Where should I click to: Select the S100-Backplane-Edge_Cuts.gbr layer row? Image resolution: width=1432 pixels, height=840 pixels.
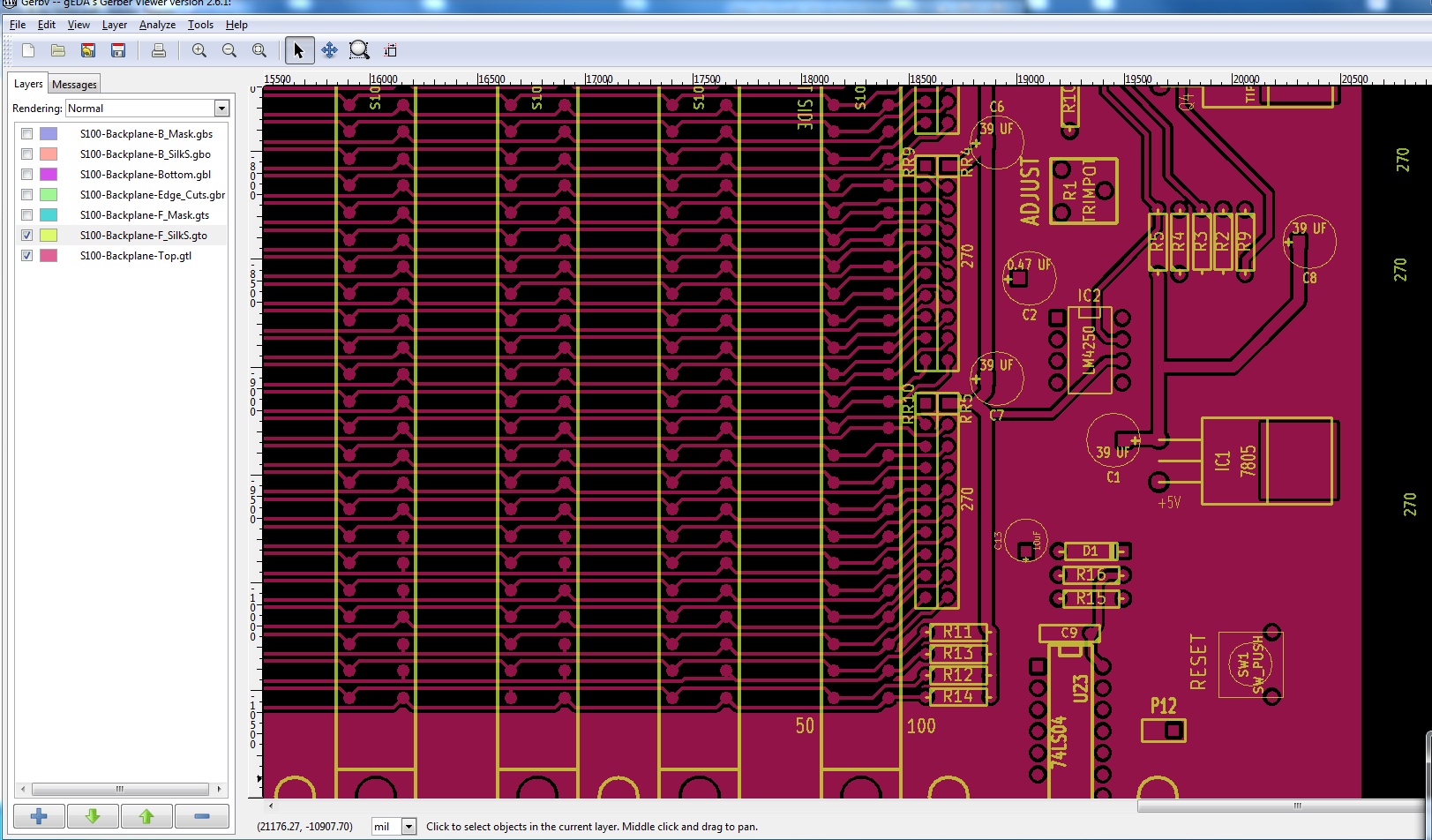coord(152,195)
